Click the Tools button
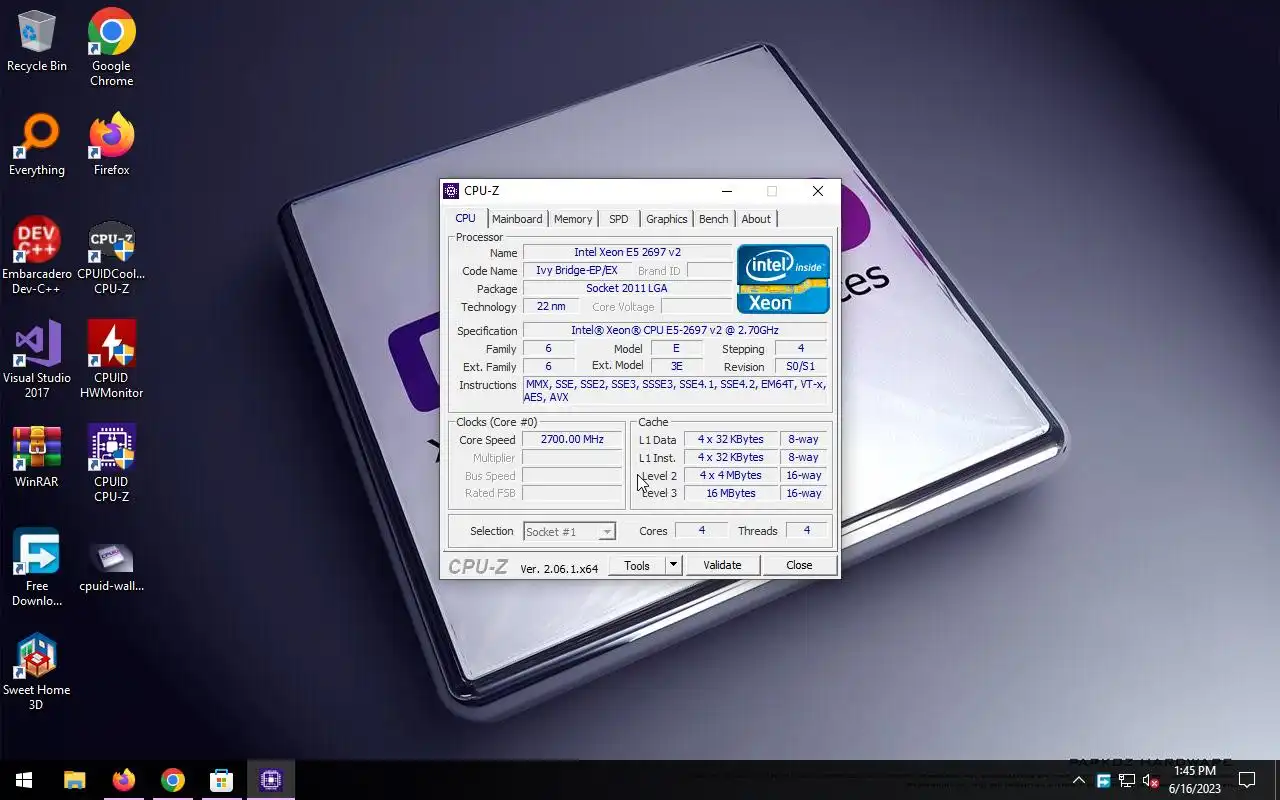This screenshot has height=800, width=1280. point(637,565)
